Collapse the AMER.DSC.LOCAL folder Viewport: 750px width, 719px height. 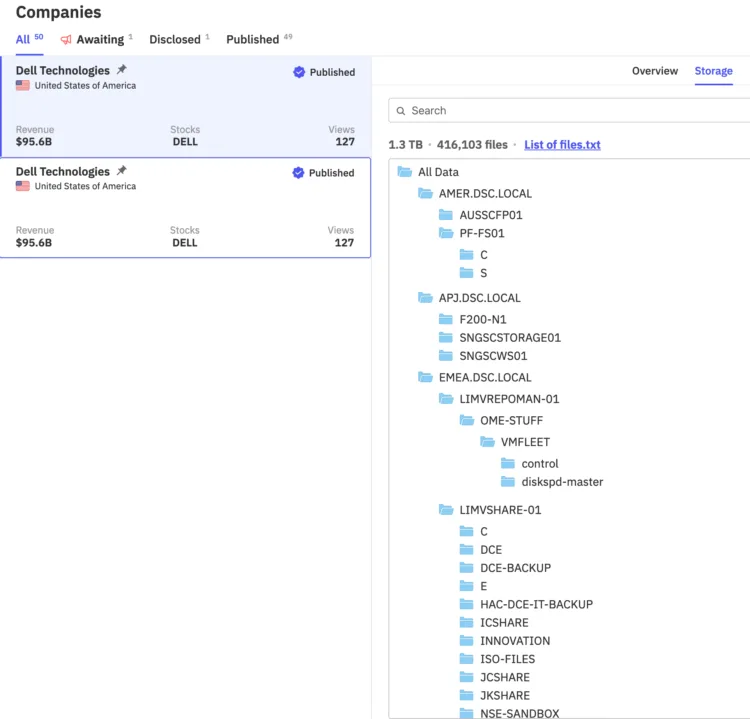[425, 193]
